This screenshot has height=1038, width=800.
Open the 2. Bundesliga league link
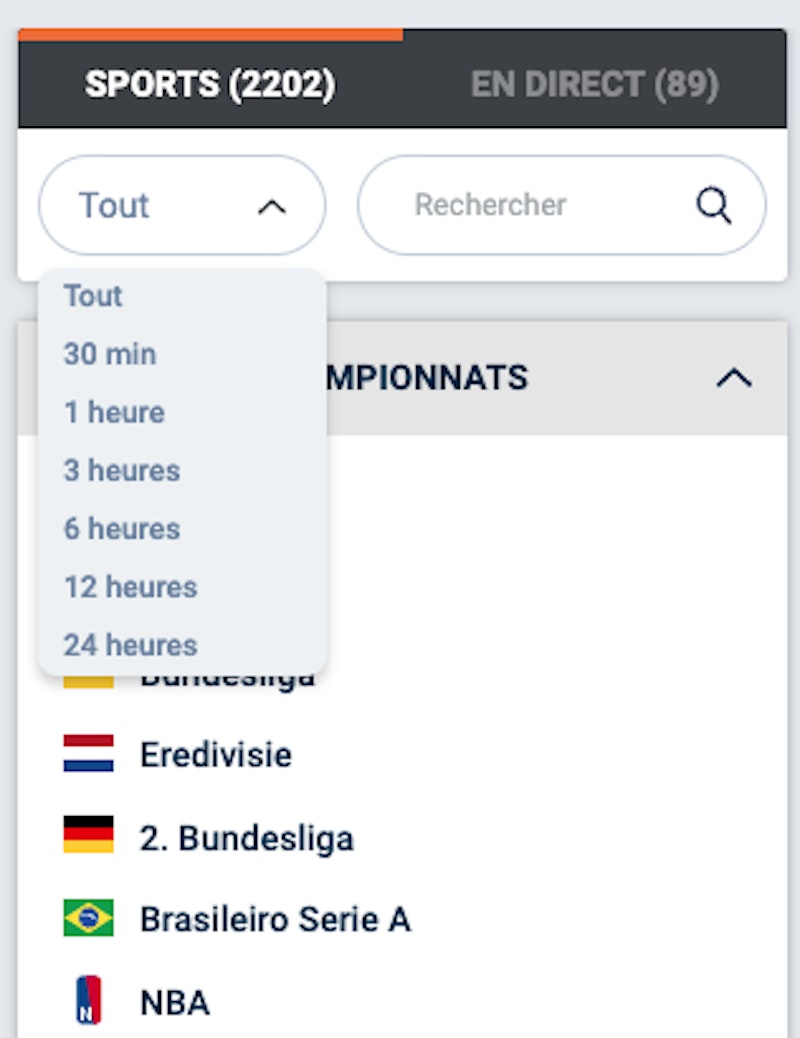pyautogui.click(x=246, y=838)
